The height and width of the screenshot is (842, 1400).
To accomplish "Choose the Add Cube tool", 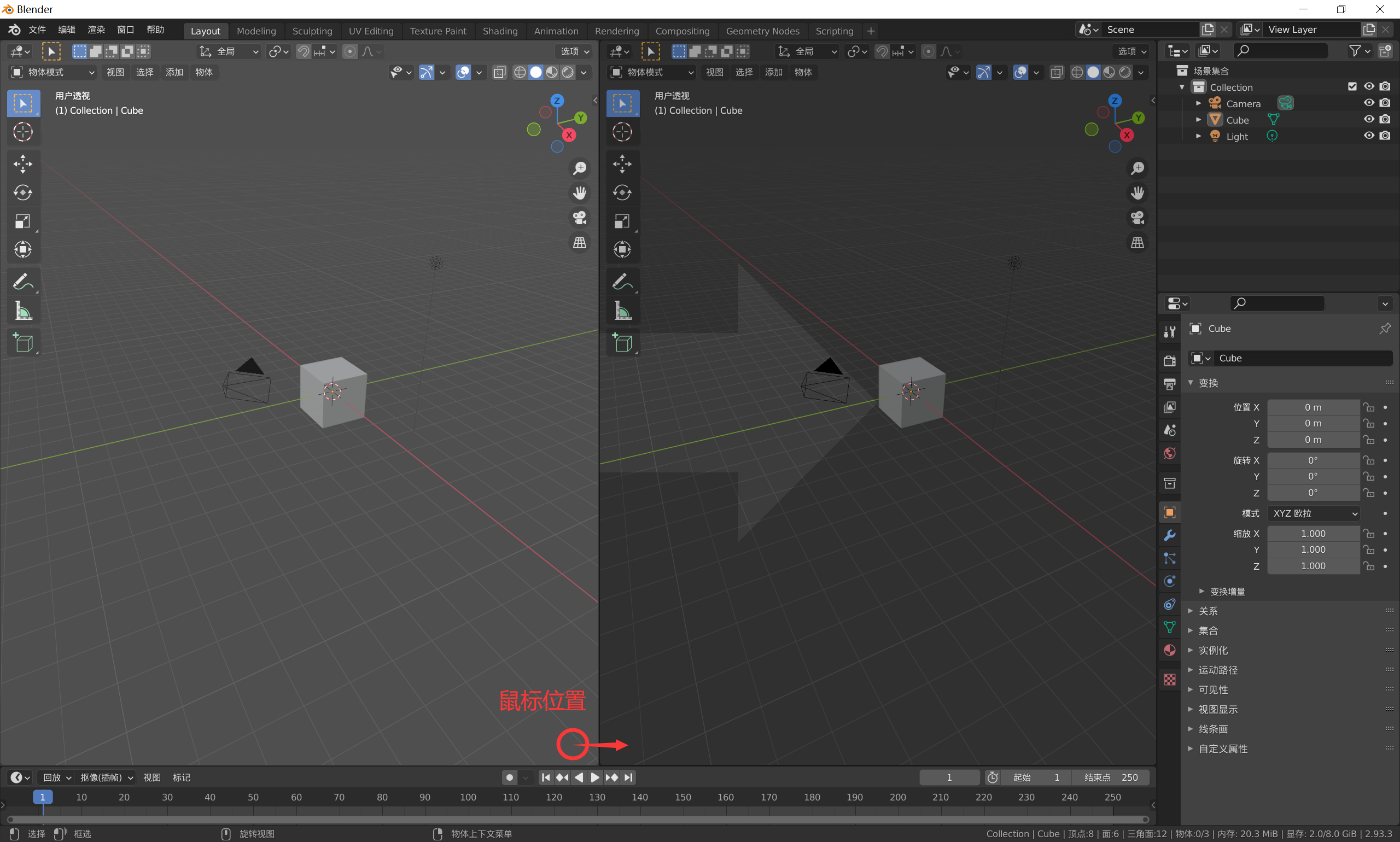I will point(24,342).
